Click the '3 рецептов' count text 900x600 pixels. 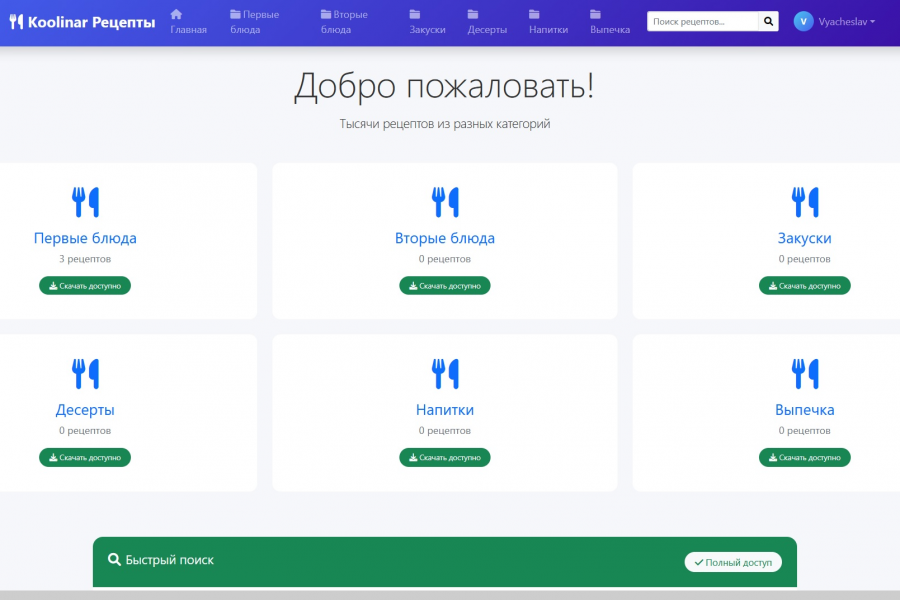tap(85, 259)
